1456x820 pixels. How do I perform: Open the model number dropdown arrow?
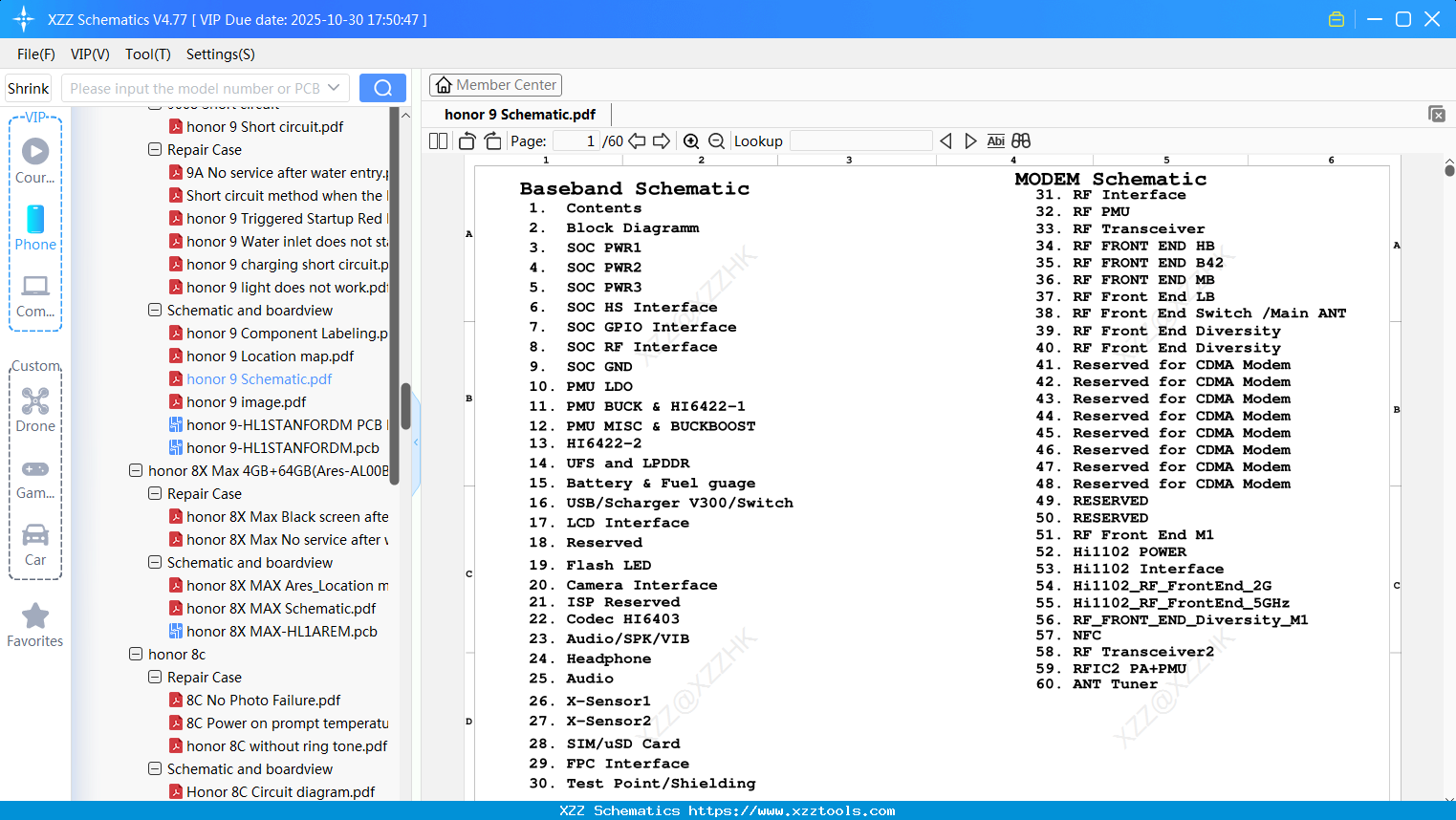tap(334, 88)
